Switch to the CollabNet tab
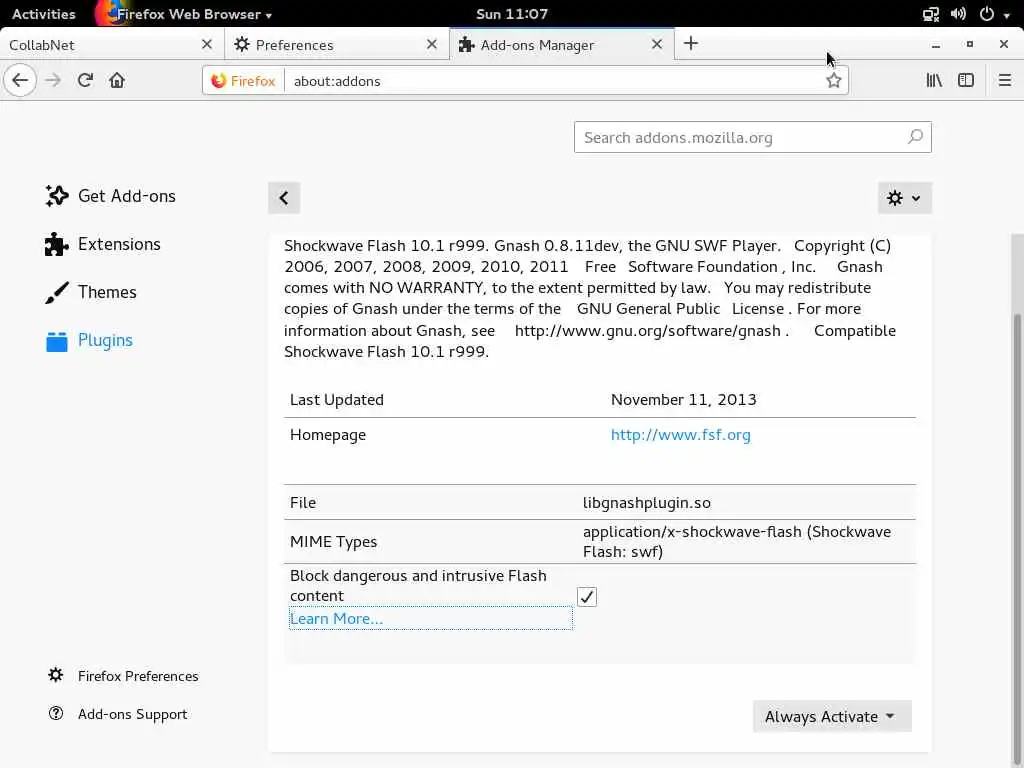The width and height of the screenshot is (1024, 768). pos(112,44)
